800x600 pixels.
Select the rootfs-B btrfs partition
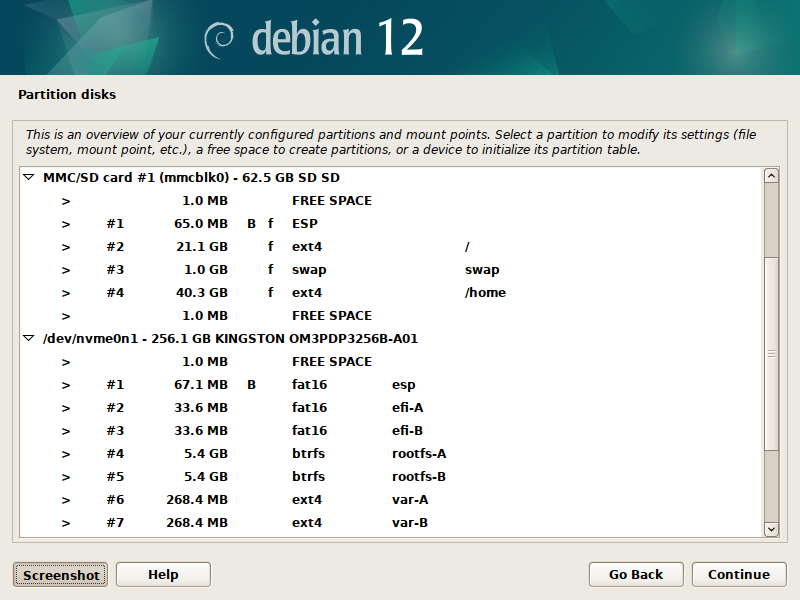click(391, 477)
